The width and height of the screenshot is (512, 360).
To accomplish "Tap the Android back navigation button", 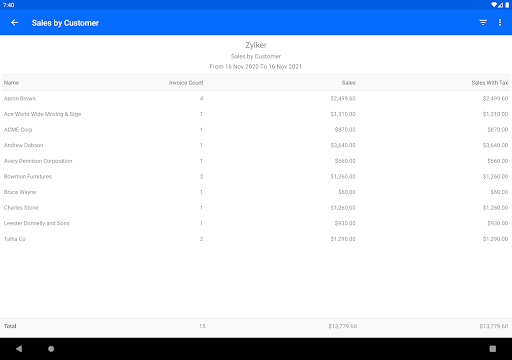I will [x=19, y=349].
